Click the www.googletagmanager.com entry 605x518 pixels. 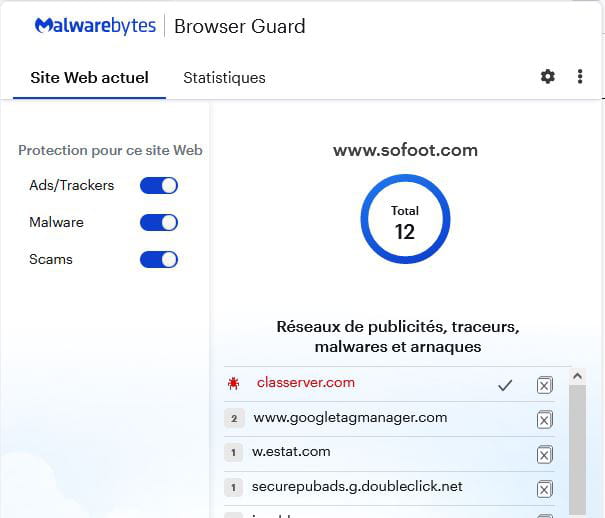350,418
